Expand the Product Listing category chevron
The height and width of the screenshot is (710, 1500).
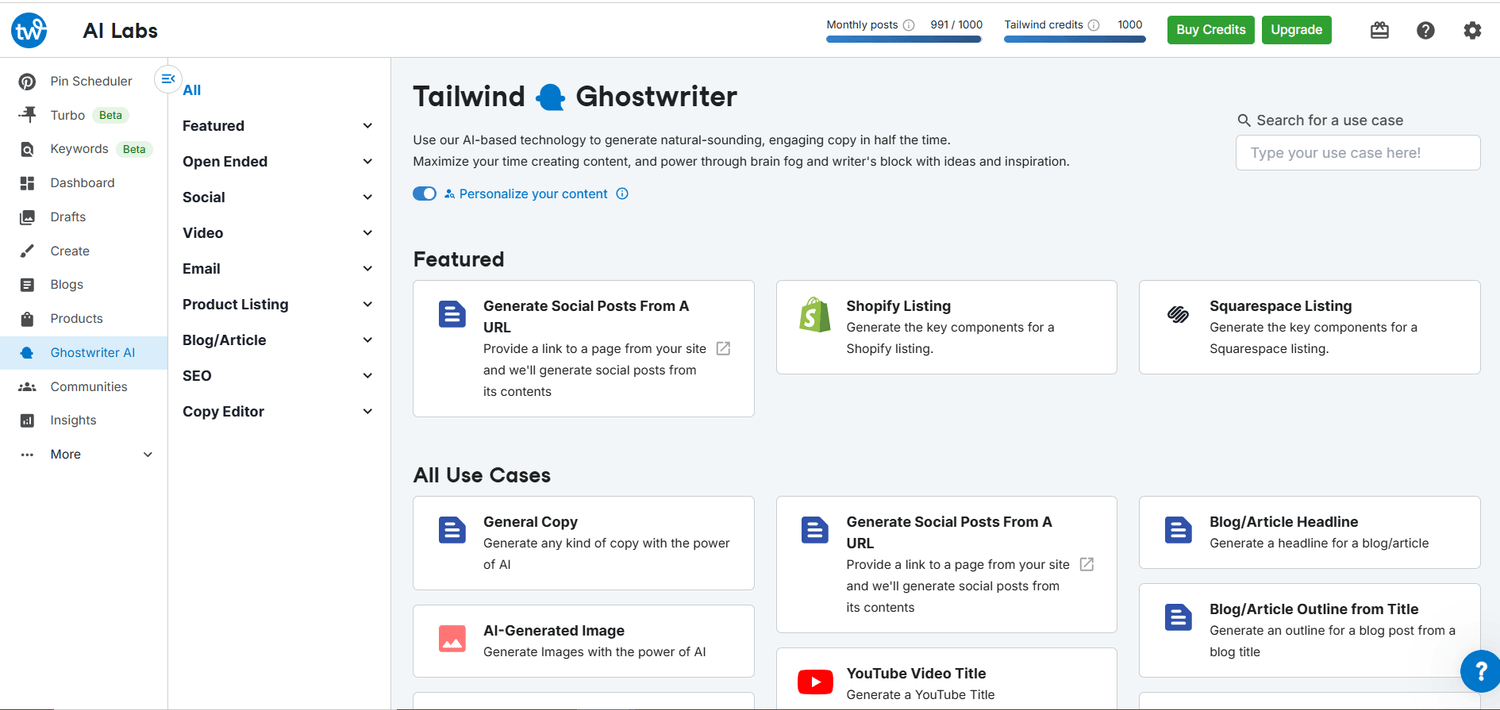[x=368, y=304]
